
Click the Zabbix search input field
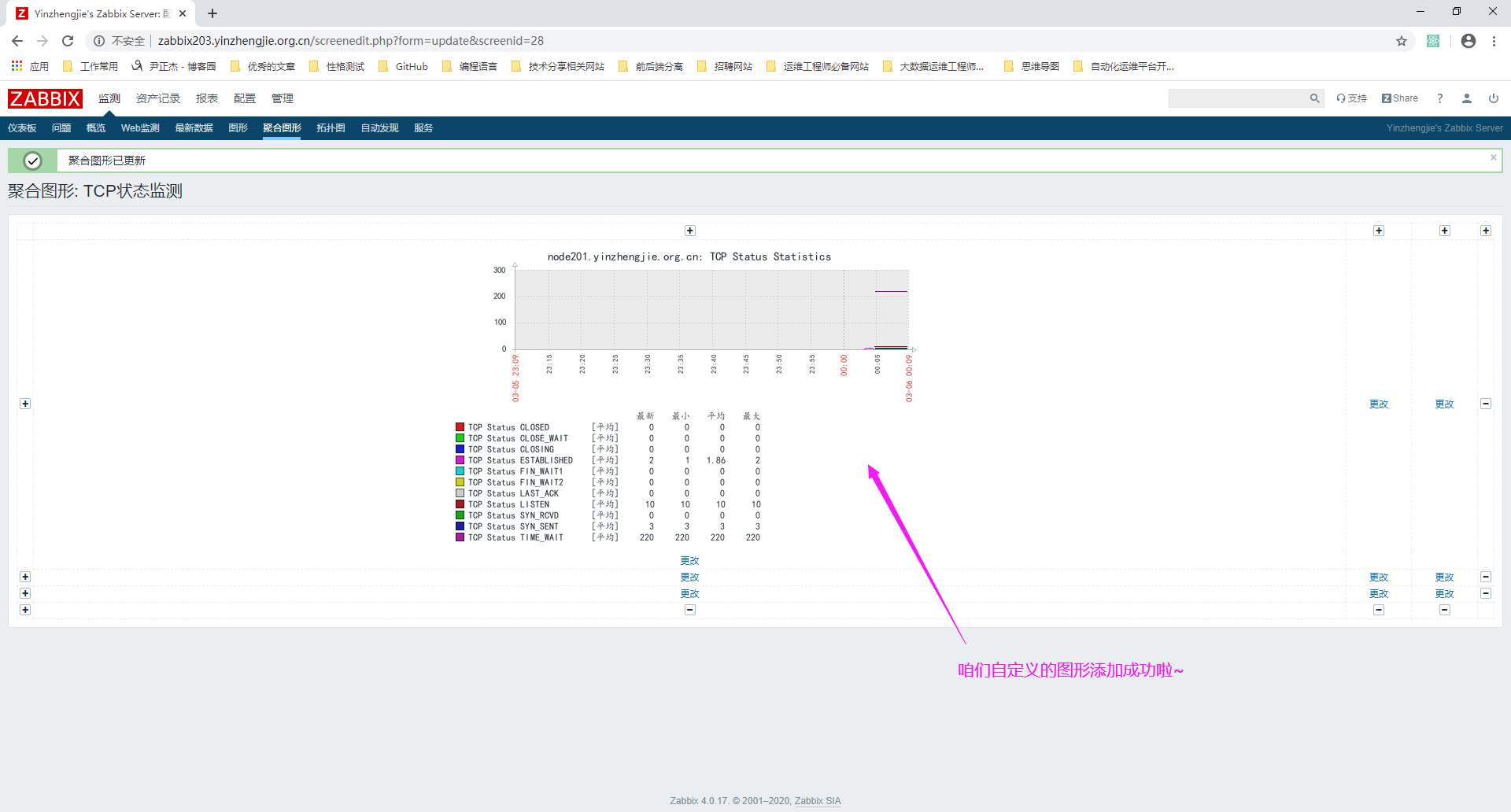[1237, 98]
